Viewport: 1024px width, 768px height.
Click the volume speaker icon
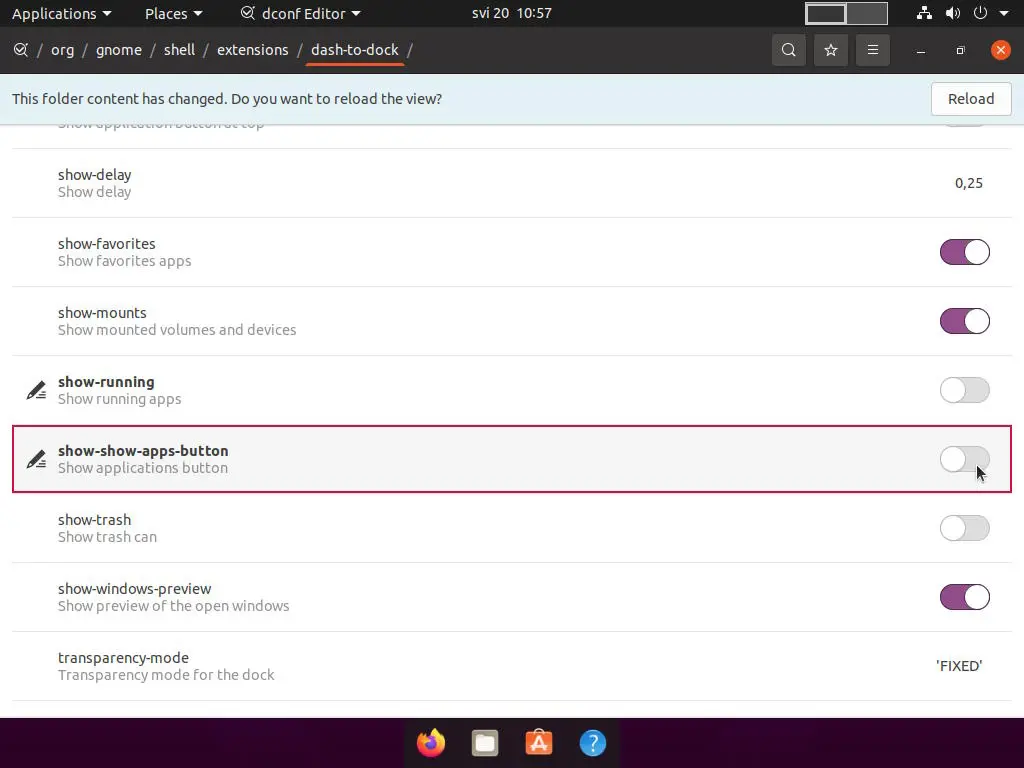[953, 13]
